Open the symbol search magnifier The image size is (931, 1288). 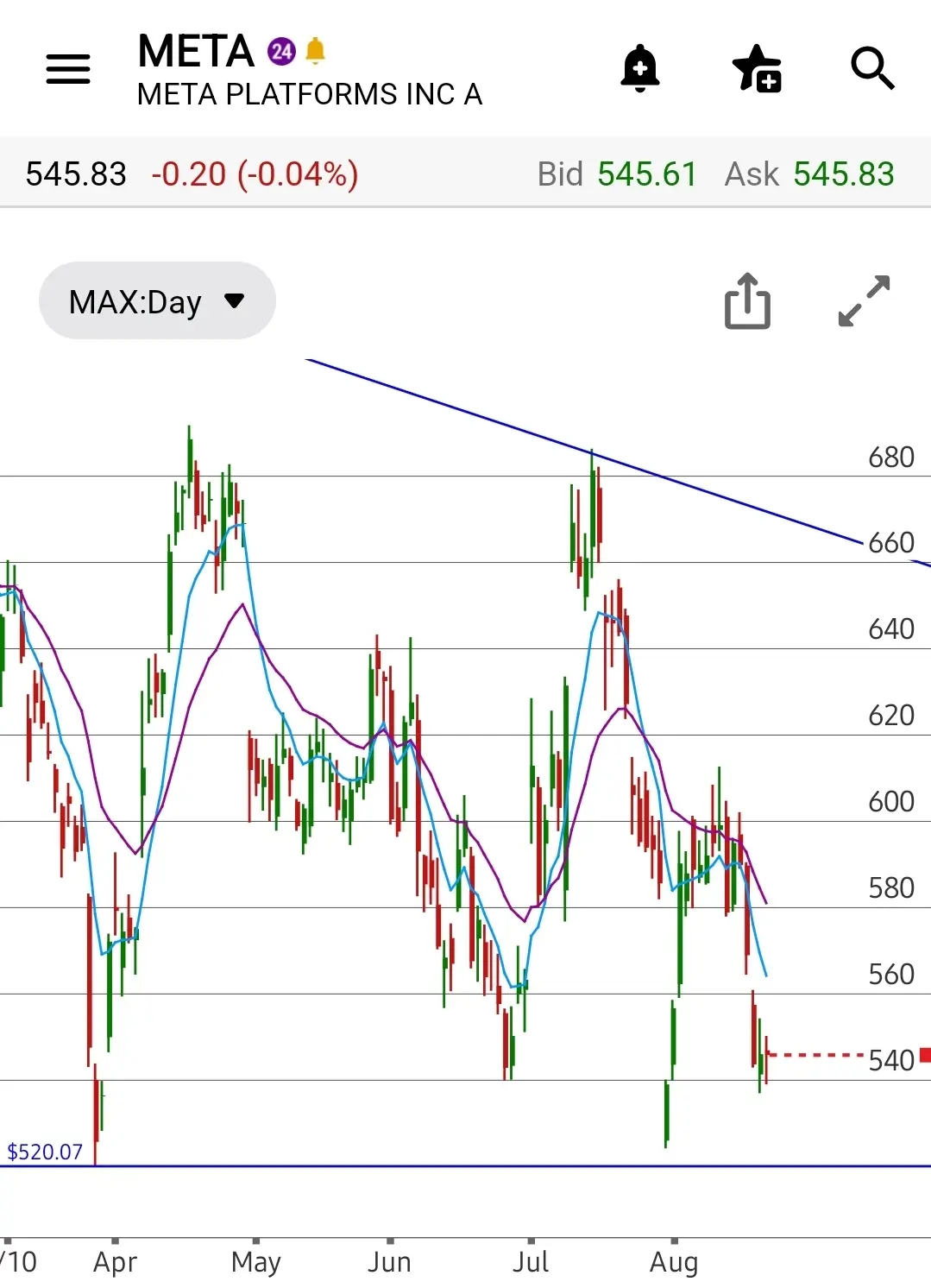(872, 68)
